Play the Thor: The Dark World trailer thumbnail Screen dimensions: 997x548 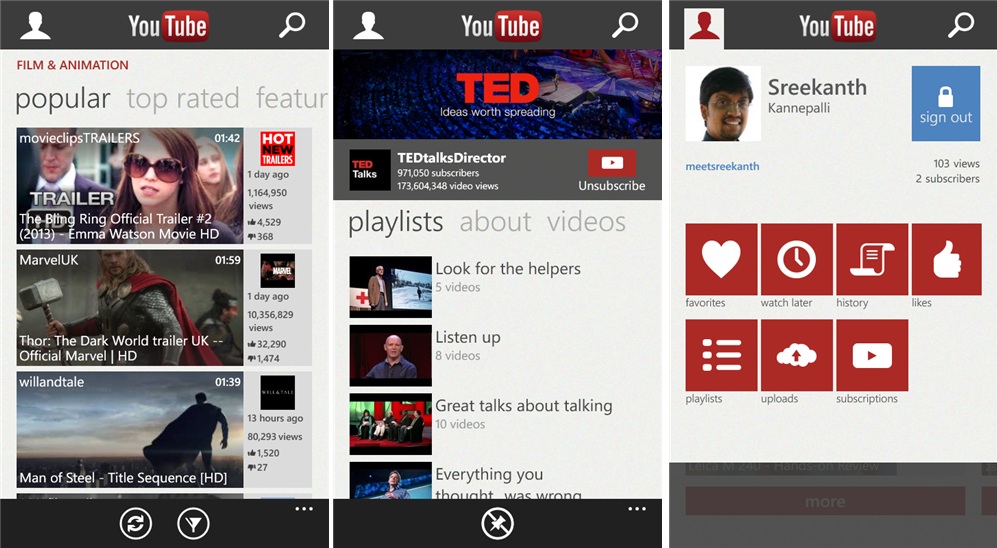click(130, 308)
